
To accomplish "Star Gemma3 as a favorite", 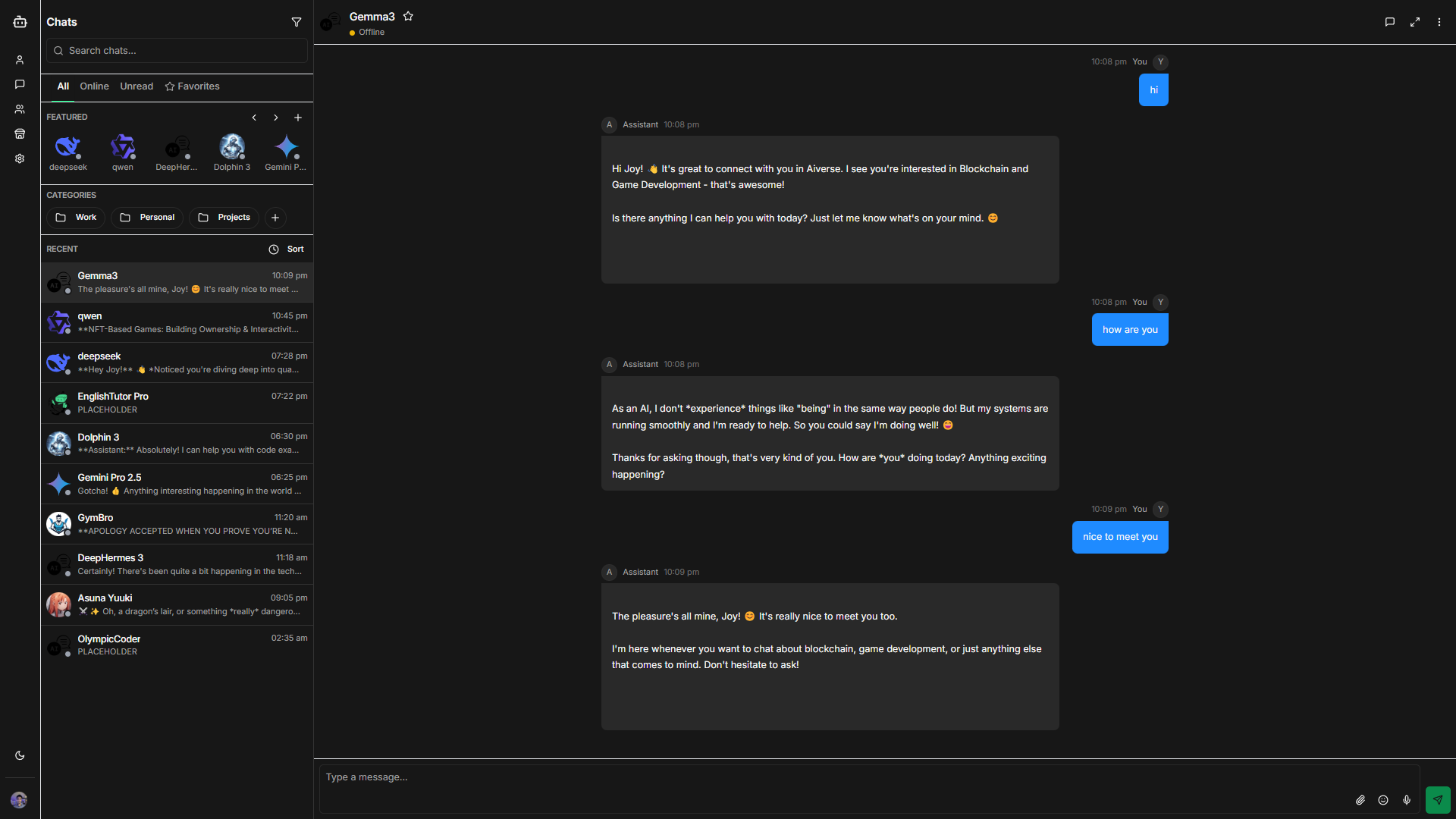I will (x=408, y=17).
